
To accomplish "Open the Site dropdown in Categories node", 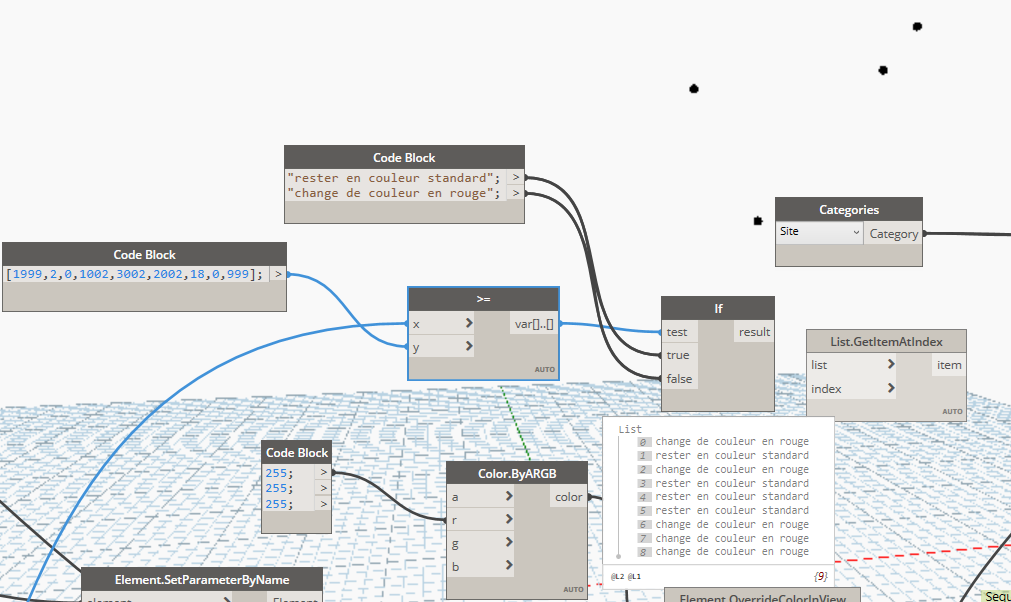I will pyautogui.click(x=819, y=232).
